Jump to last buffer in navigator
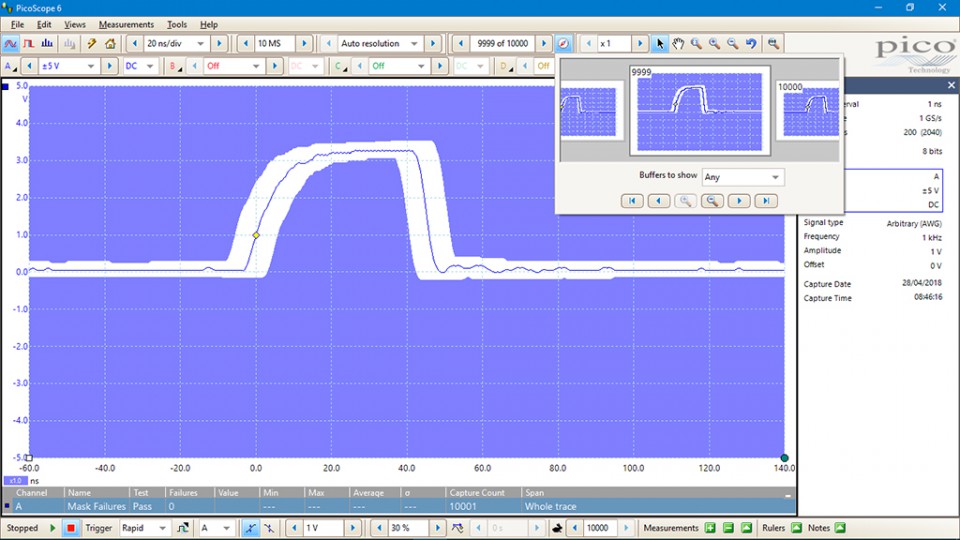This screenshot has width=960, height=540. [766, 201]
